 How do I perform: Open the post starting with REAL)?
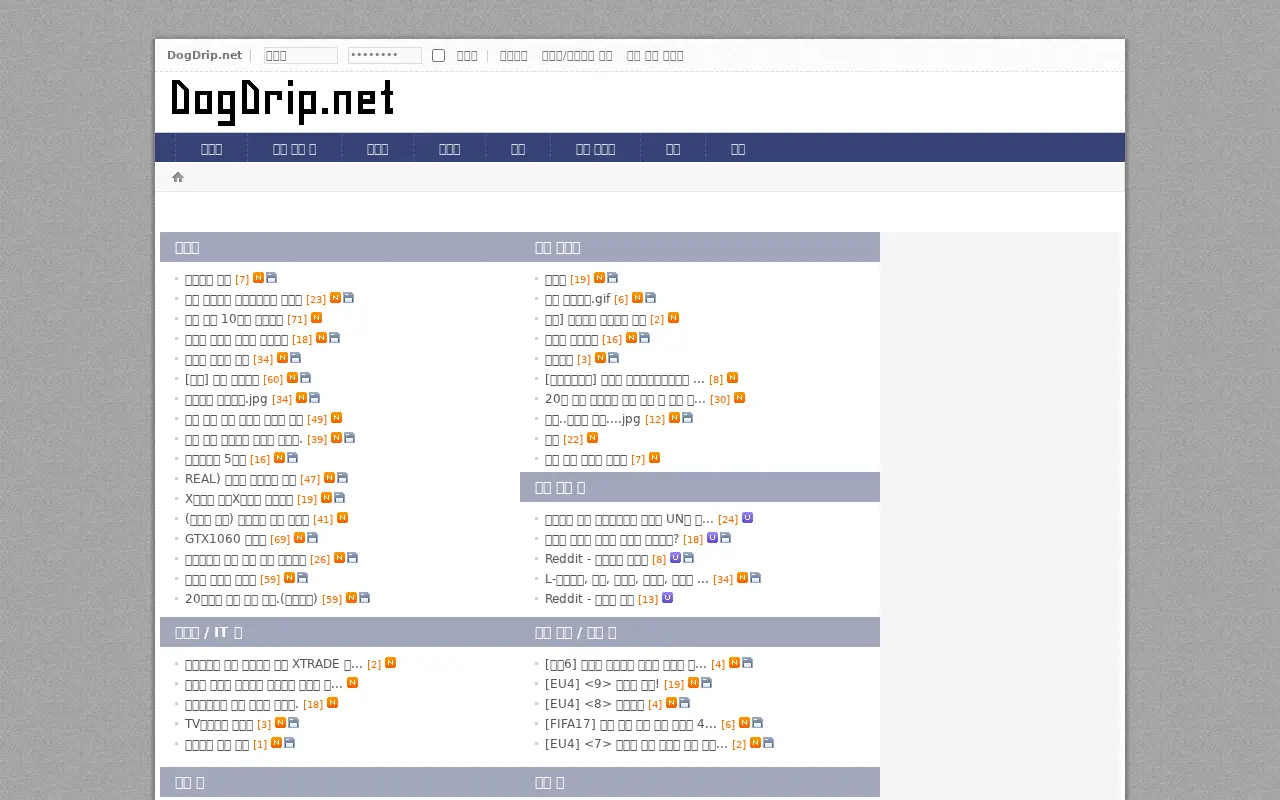[x=240, y=479]
